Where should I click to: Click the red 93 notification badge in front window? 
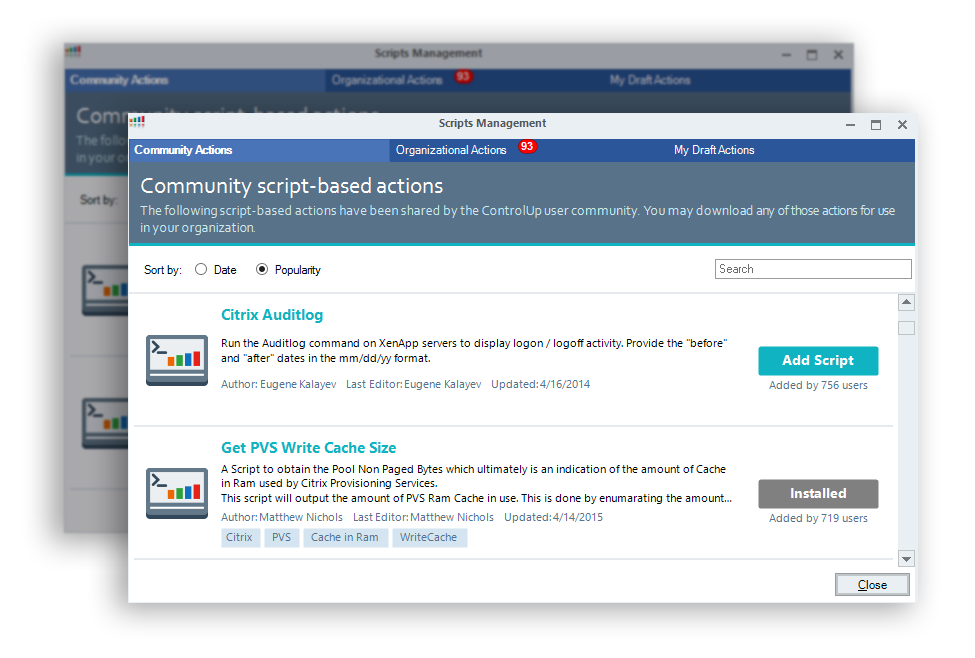[527, 147]
